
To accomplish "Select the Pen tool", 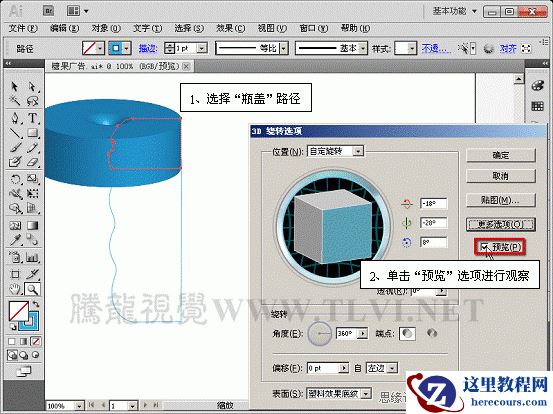I will pyautogui.click(x=14, y=118).
